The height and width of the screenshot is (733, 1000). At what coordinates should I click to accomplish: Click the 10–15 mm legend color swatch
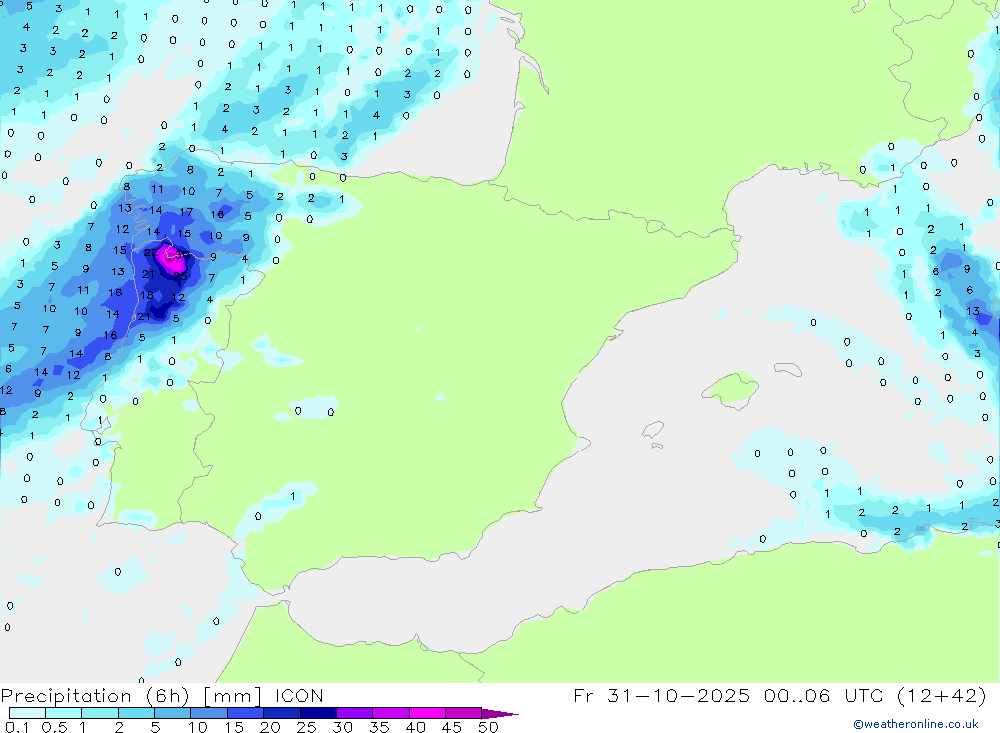click(x=209, y=713)
